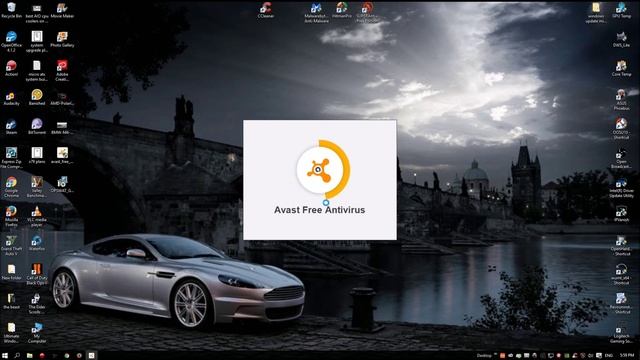Launch Mozilla Firefox from the desktop

point(11,216)
